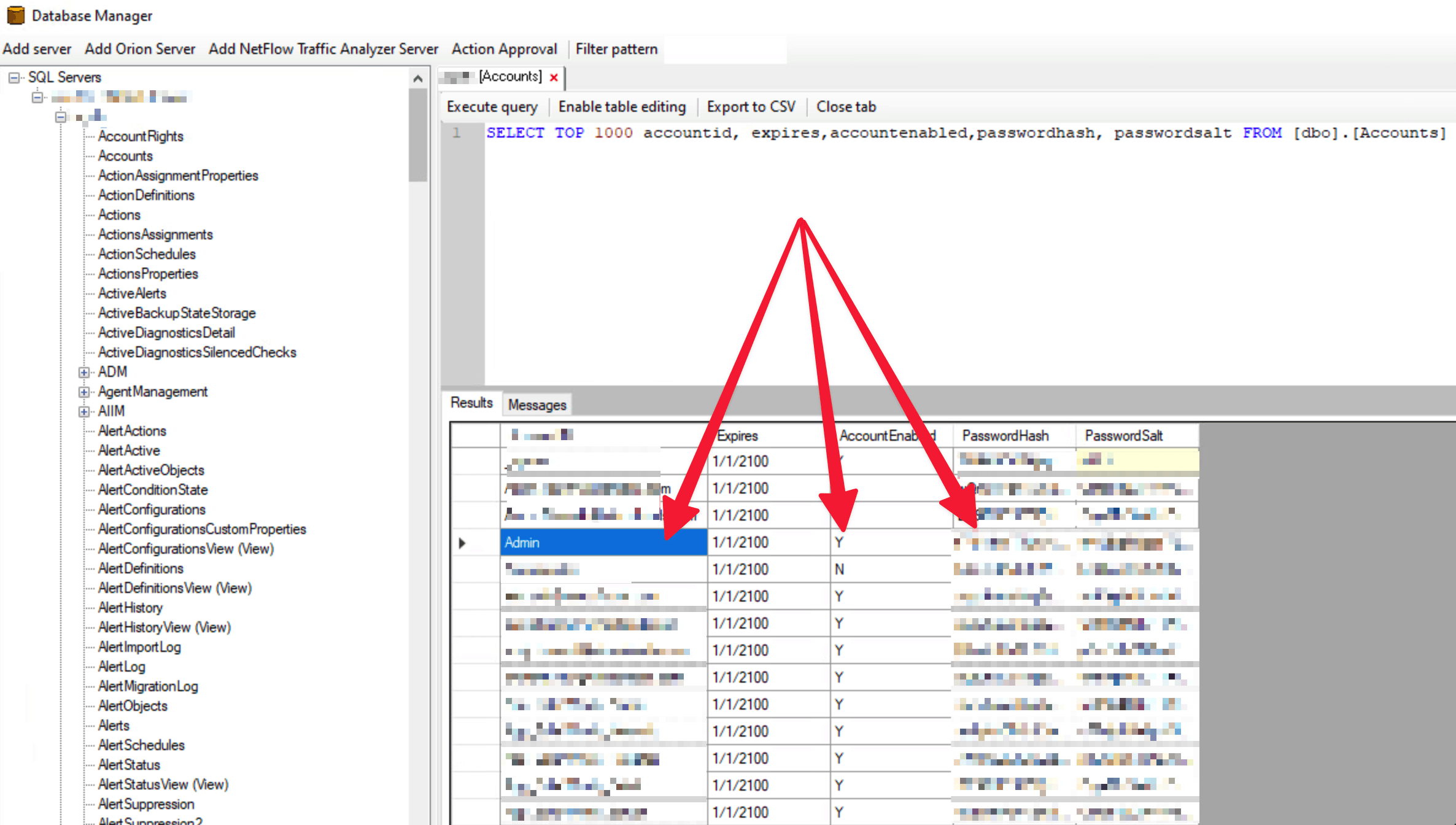Click Execute query button
Screen dimensions: 1456x825
(492, 107)
